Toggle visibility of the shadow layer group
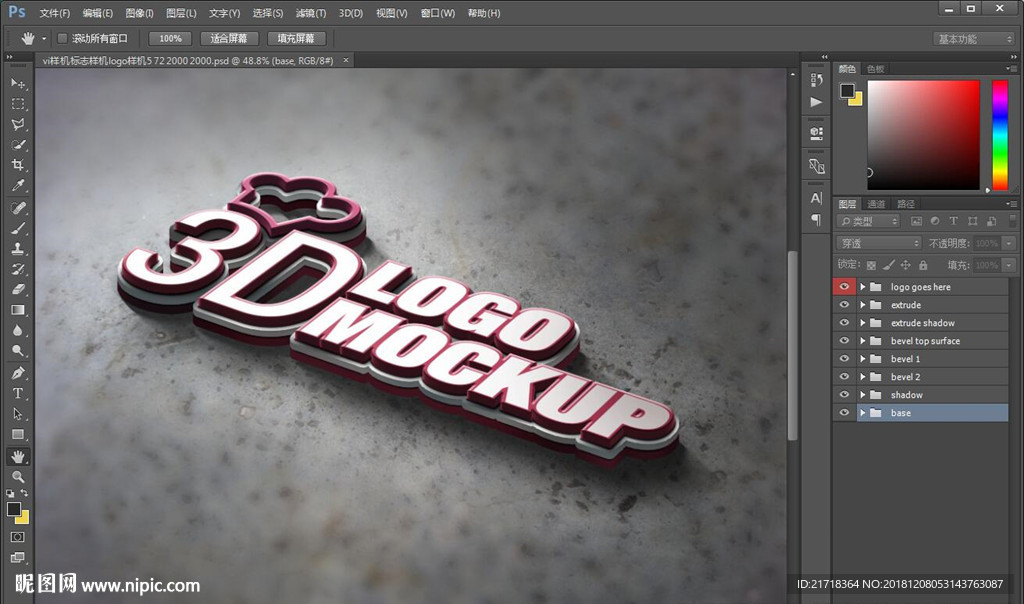 (x=845, y=395)
